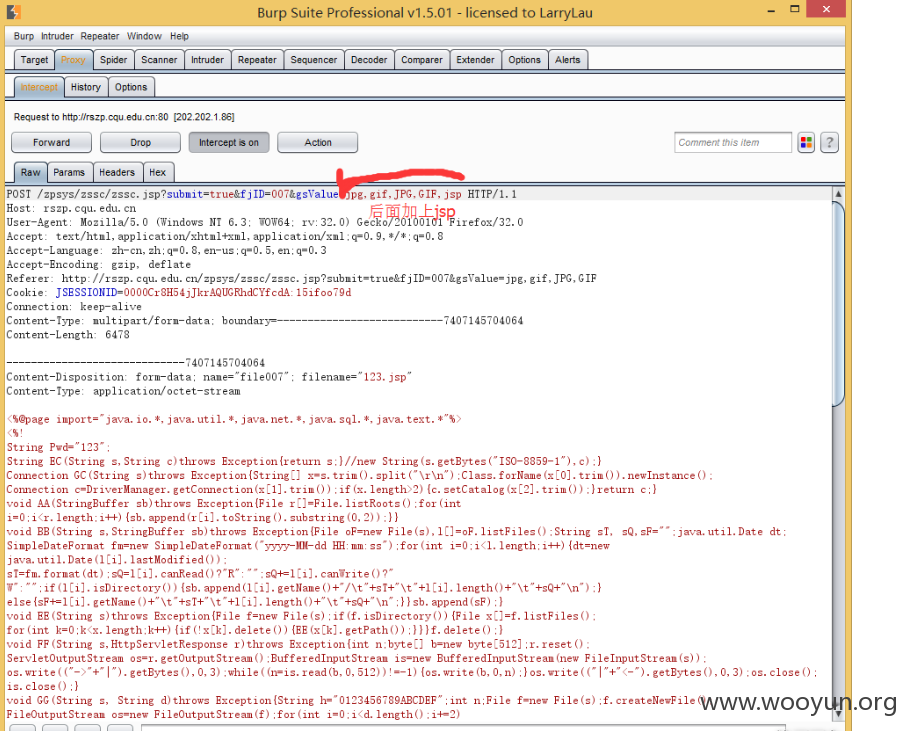Image resolution: width=906 pixels, height=731 pixels.
Task: Click the request editor scrollbar thumb
Action: (x=838, y=303)
